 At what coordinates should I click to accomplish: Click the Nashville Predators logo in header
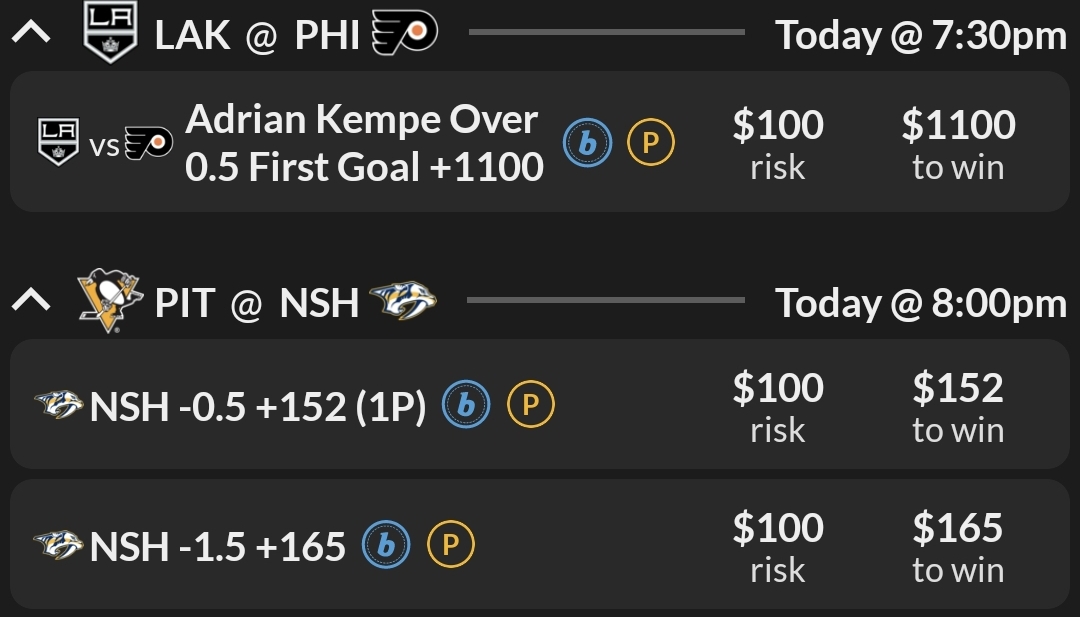click(403, 300)
